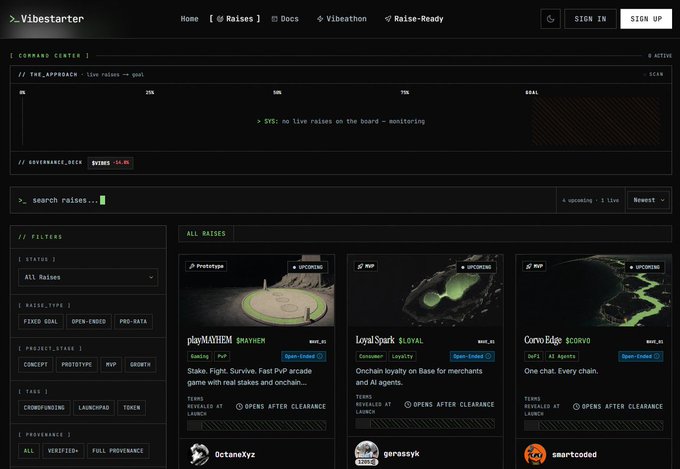The width and height of the screenshot is (680, 469).
Task: Toggle LAUNCHPAD tag filter
Action: coord(94,407)
